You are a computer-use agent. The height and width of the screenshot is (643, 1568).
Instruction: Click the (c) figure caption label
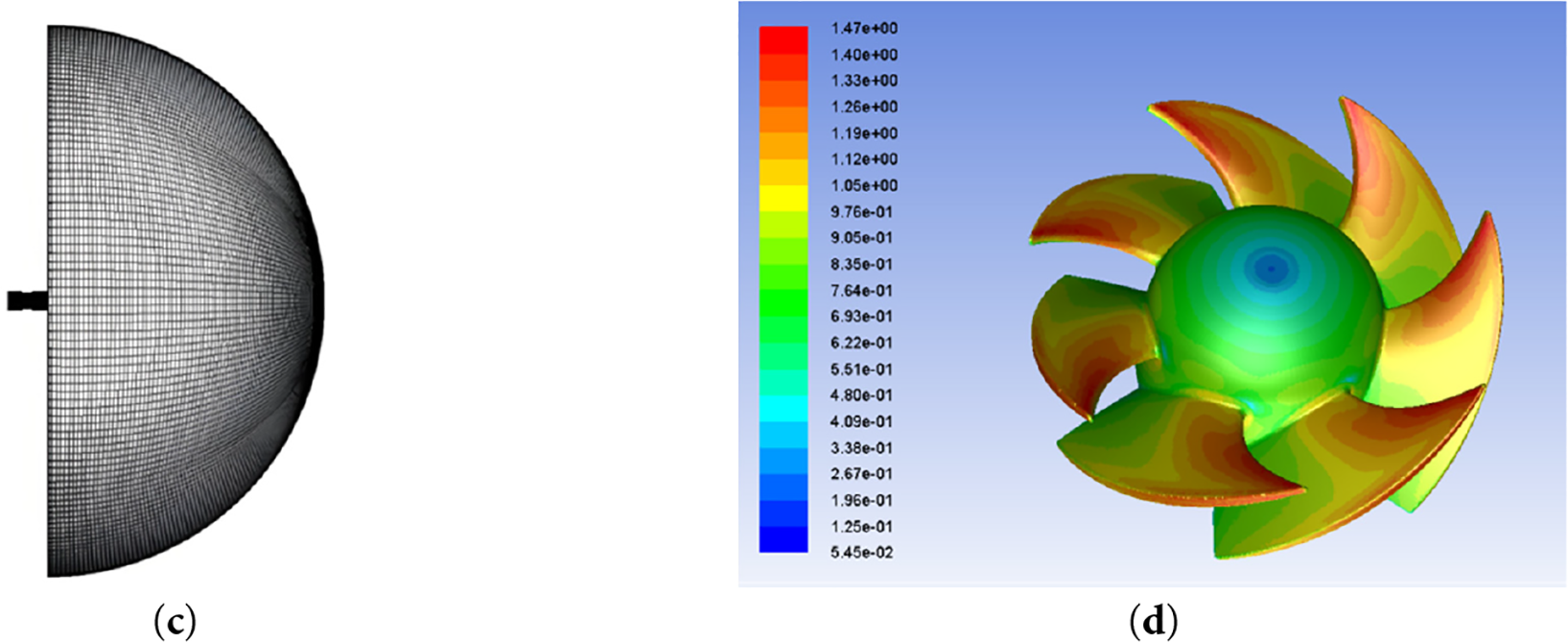point(175,623)
